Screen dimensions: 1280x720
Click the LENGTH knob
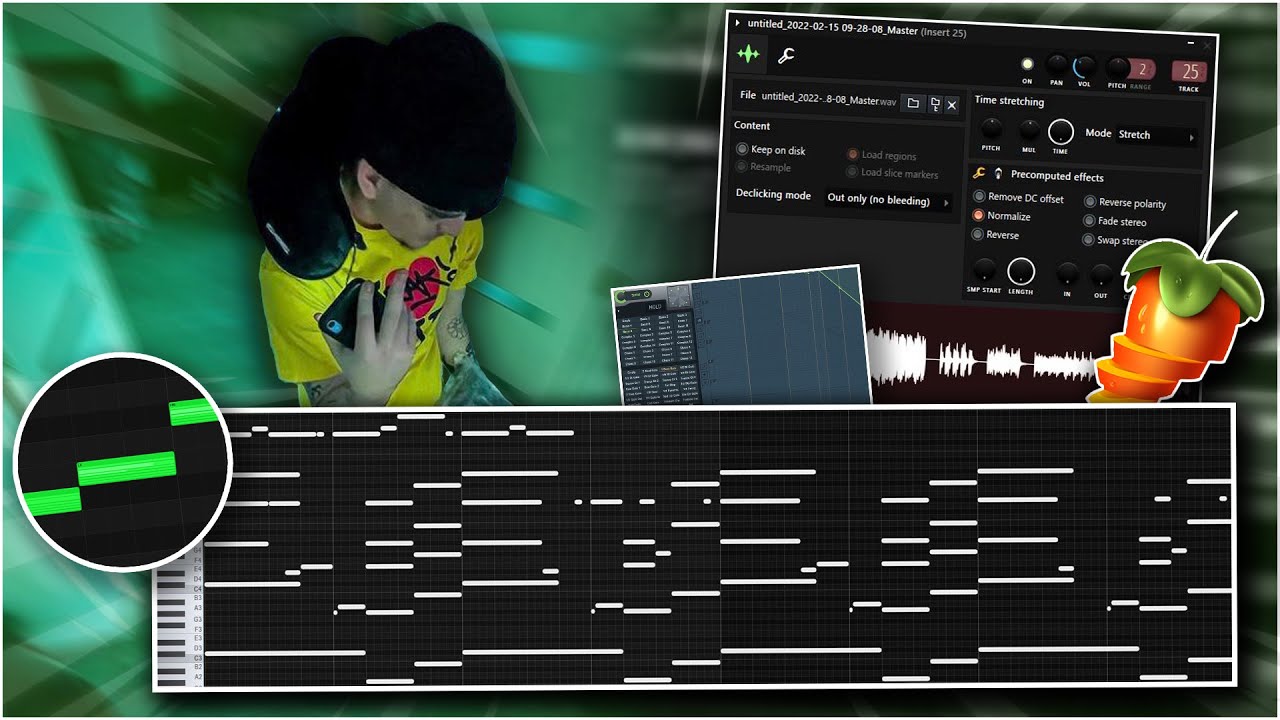click(1021, 271)
